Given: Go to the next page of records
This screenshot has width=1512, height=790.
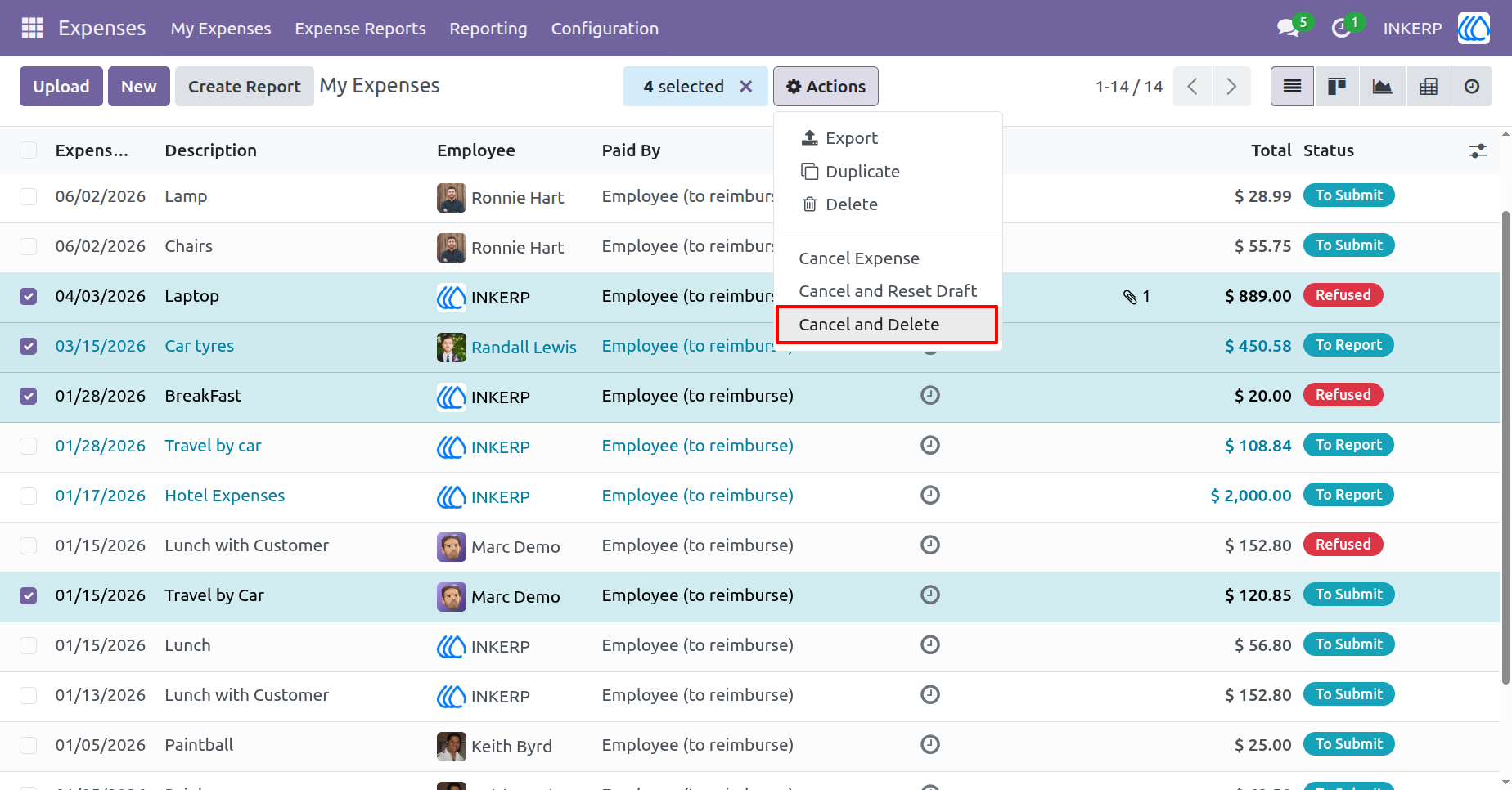Looking at the screenshot, I should pyautogui.click(x=1231, y=86).
